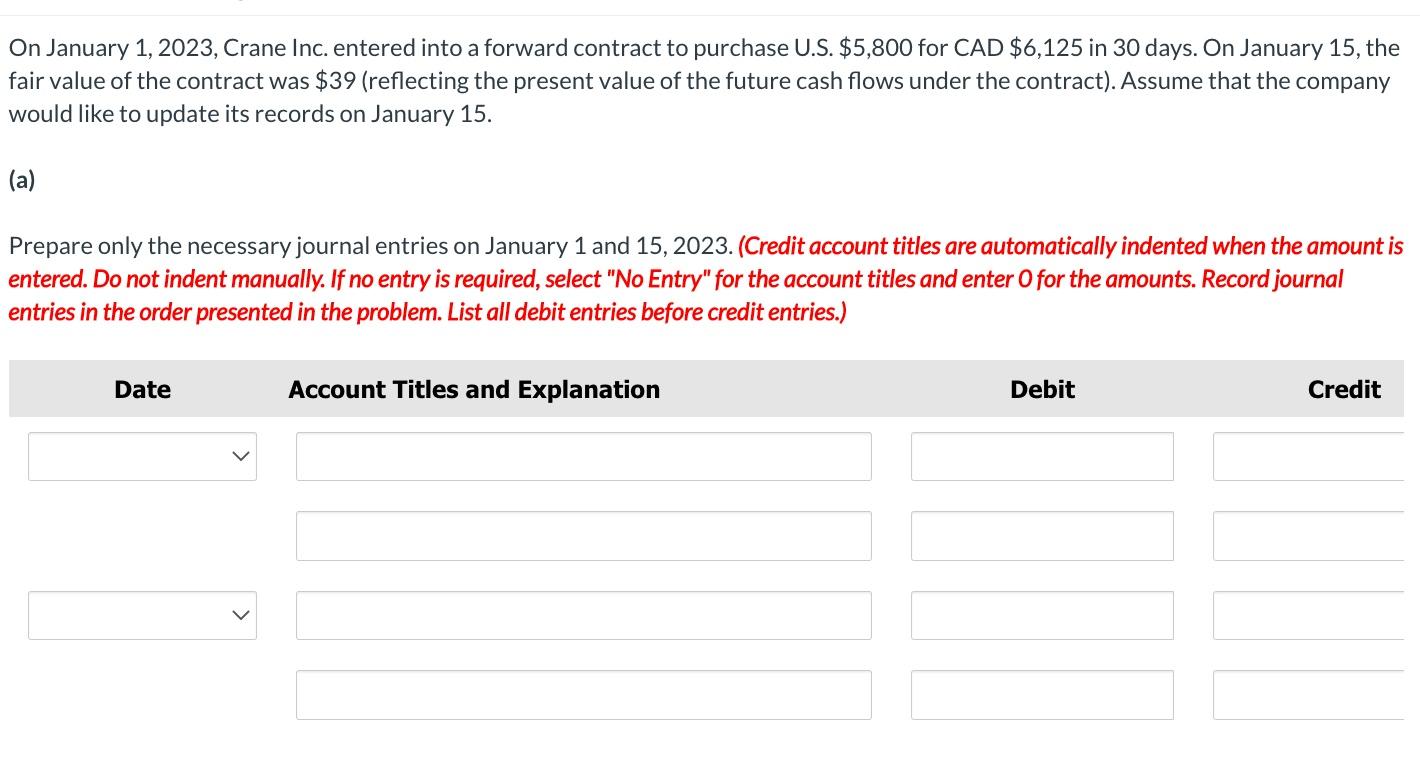Click the red italic instruction text

coord(706,278)
